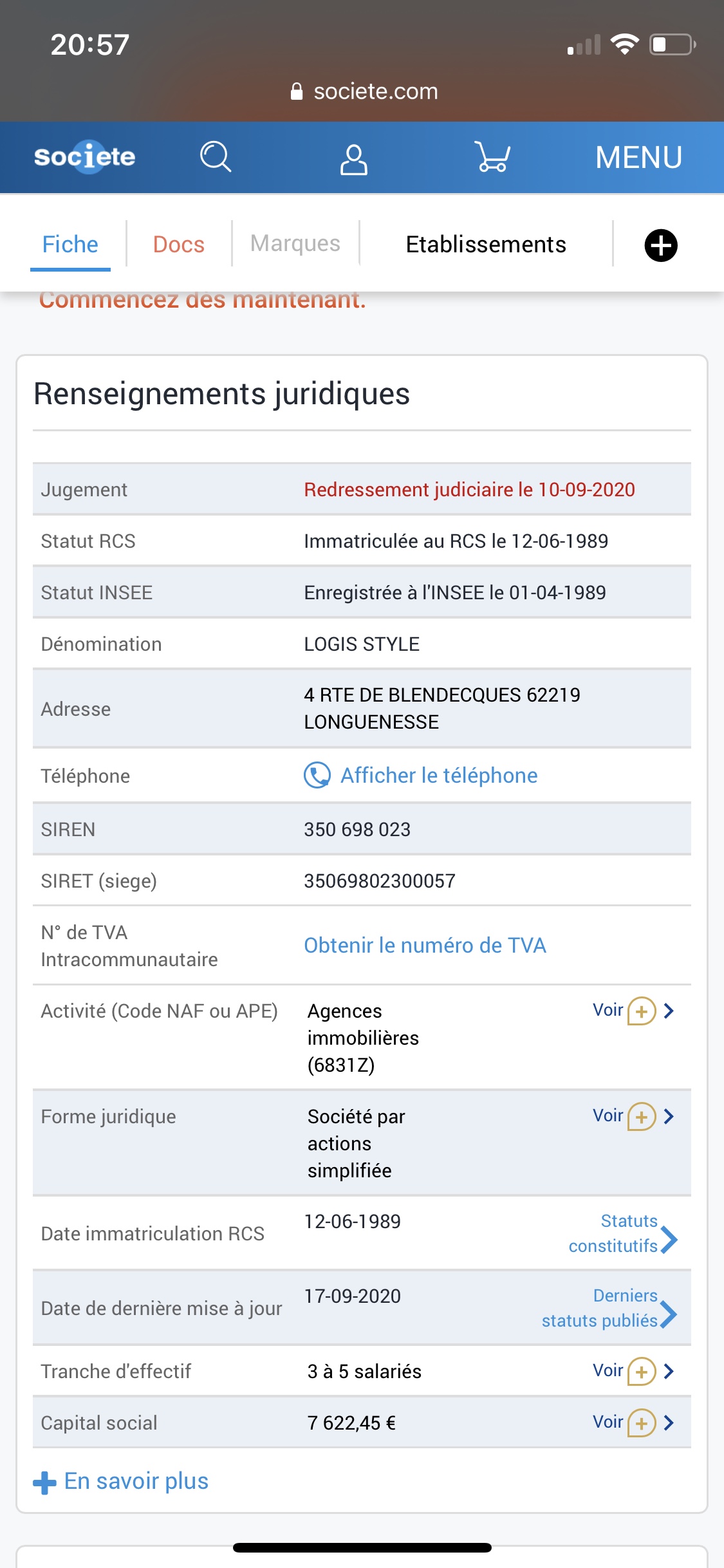This screenshot has width=724, height=1568.
Task: Expand En savoir plus section
Action: coord(121,1482)
